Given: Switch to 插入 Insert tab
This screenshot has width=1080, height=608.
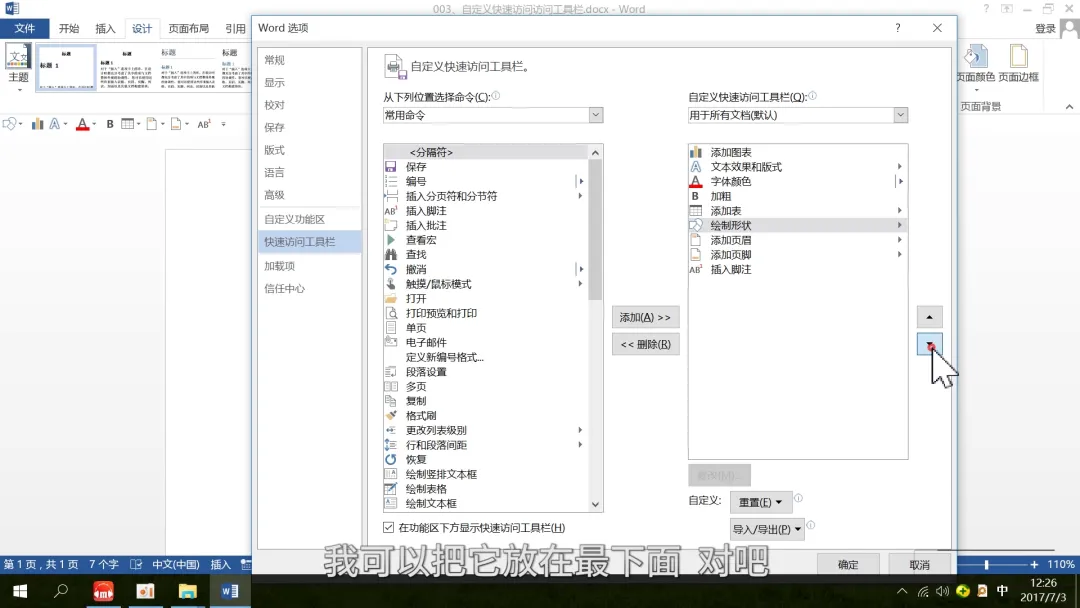Looking at the screenshot, I should point(105,28).
